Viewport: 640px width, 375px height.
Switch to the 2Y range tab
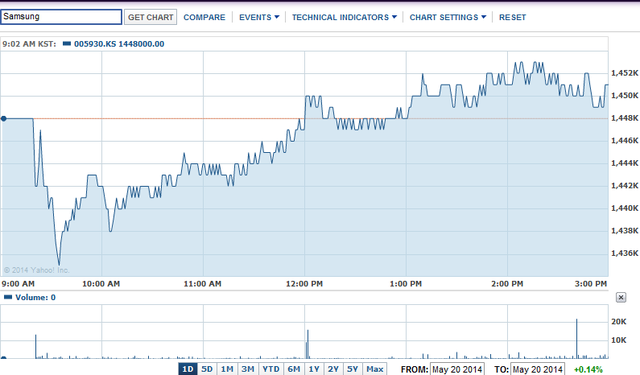point(333,369)
